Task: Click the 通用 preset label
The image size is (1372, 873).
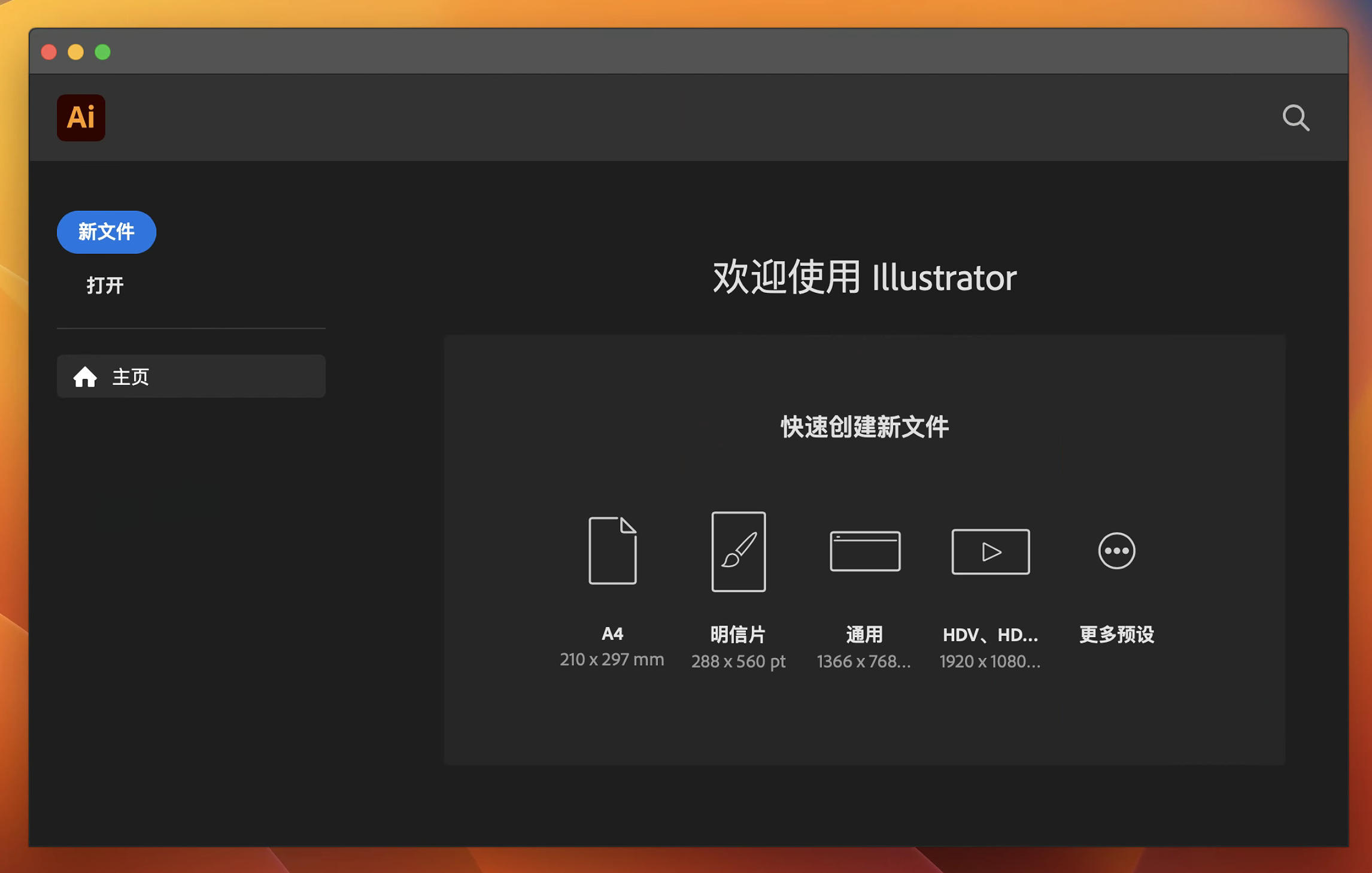Action: [864, 634]
